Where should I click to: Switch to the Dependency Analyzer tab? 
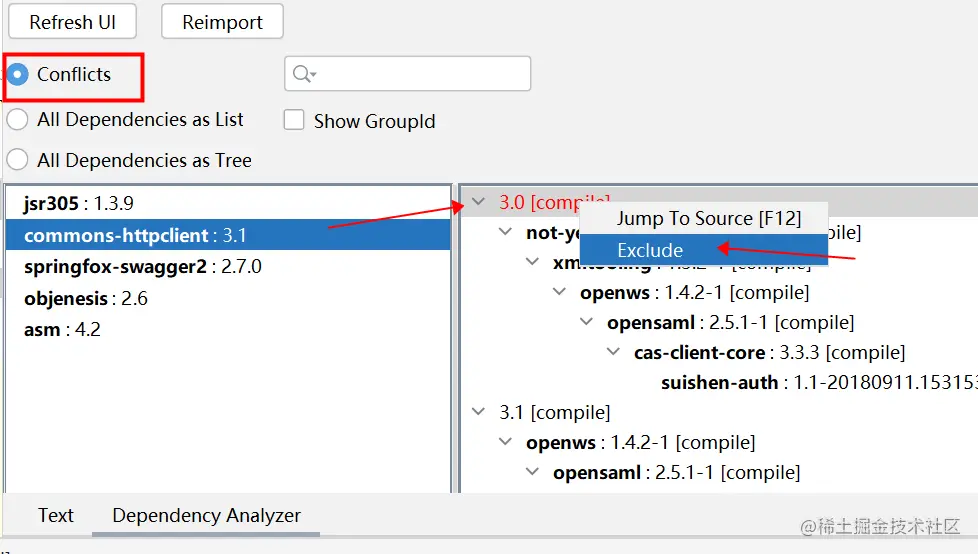tap(206, 515)
